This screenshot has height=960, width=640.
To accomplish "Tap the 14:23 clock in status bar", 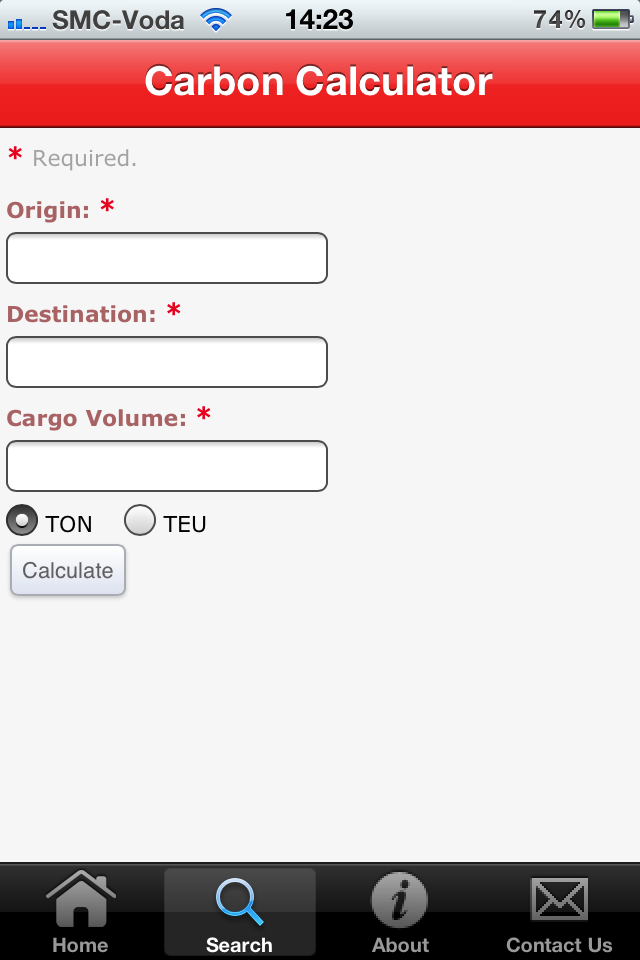I will tap(319, 19).
